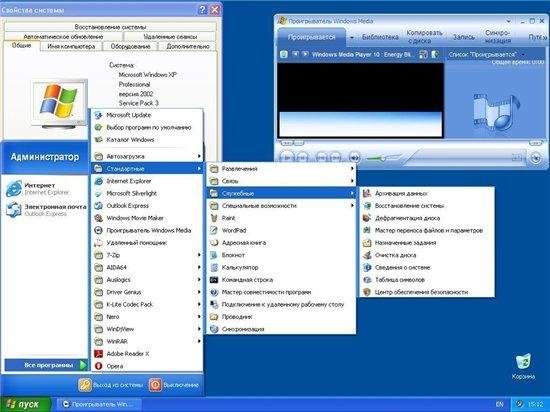Expand the K-Lite Codec Pack folder
Screen dimensions: 550x412
tap(147, 304)
